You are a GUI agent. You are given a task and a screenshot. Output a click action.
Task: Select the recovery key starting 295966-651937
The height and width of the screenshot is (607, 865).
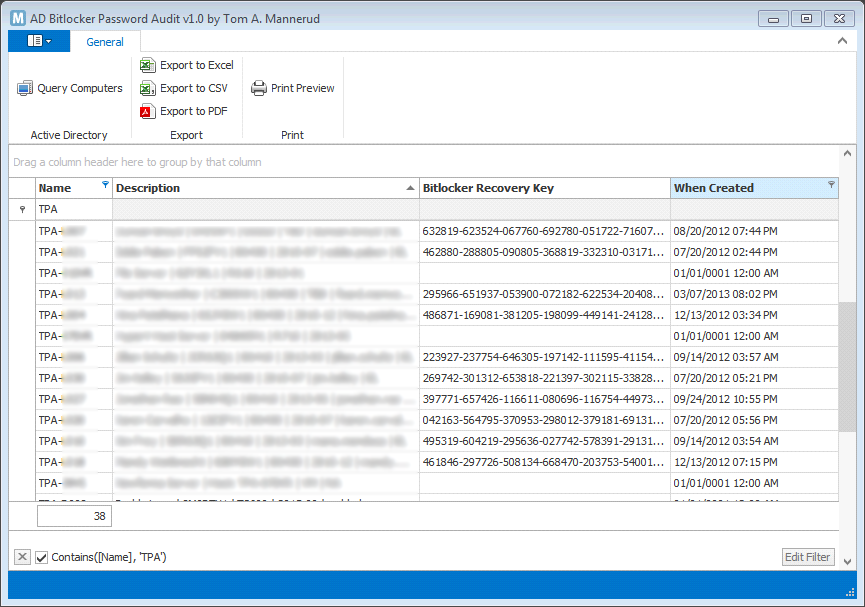click(x=545, y=294)
